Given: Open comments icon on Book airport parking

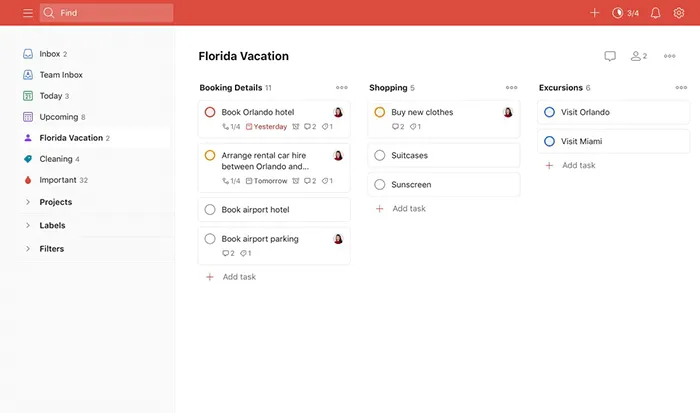Looking at the screenshot, I should 228,253.
